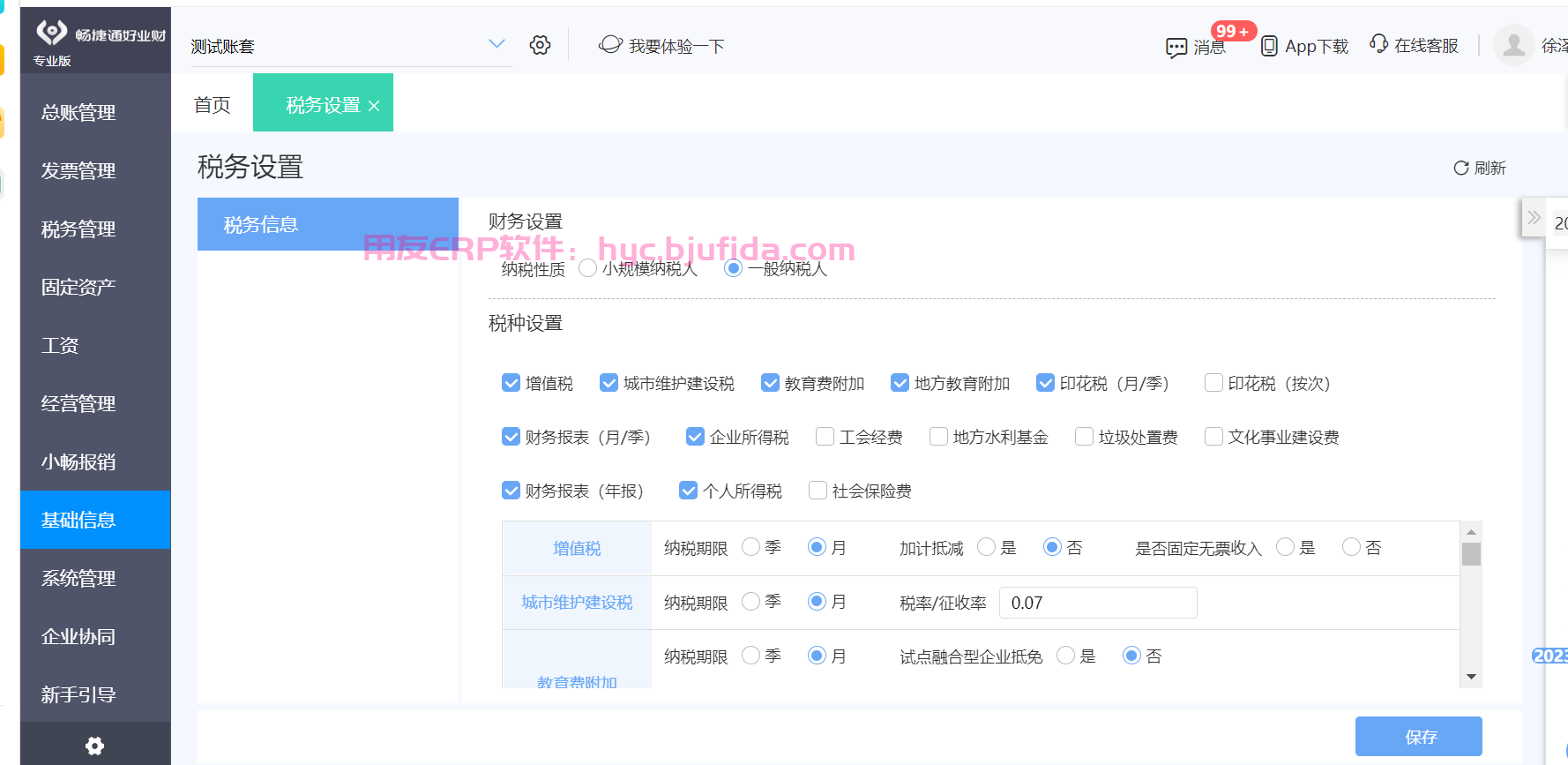Select 一般纳税人 radio button
This screenshot has width=1568, height=765.
[x=733, y=268]
